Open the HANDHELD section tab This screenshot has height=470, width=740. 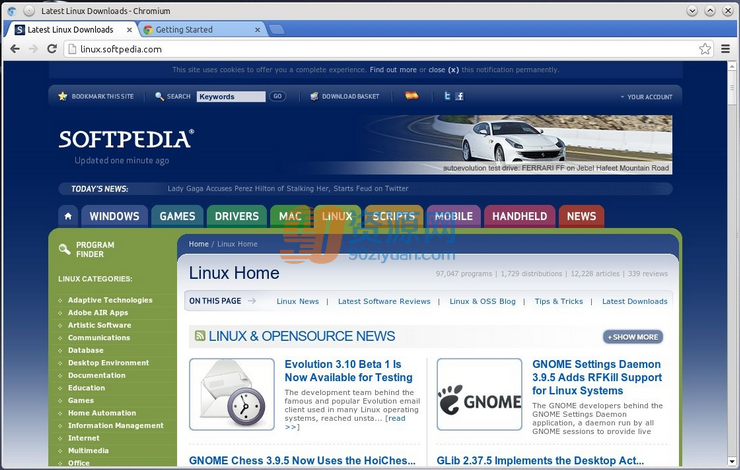point(520,216)
